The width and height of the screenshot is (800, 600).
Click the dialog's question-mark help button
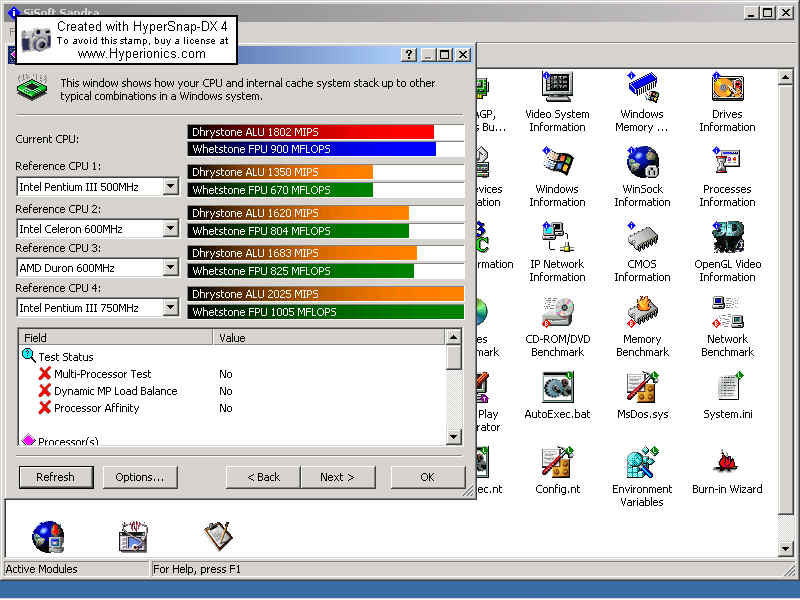point(409,55)
